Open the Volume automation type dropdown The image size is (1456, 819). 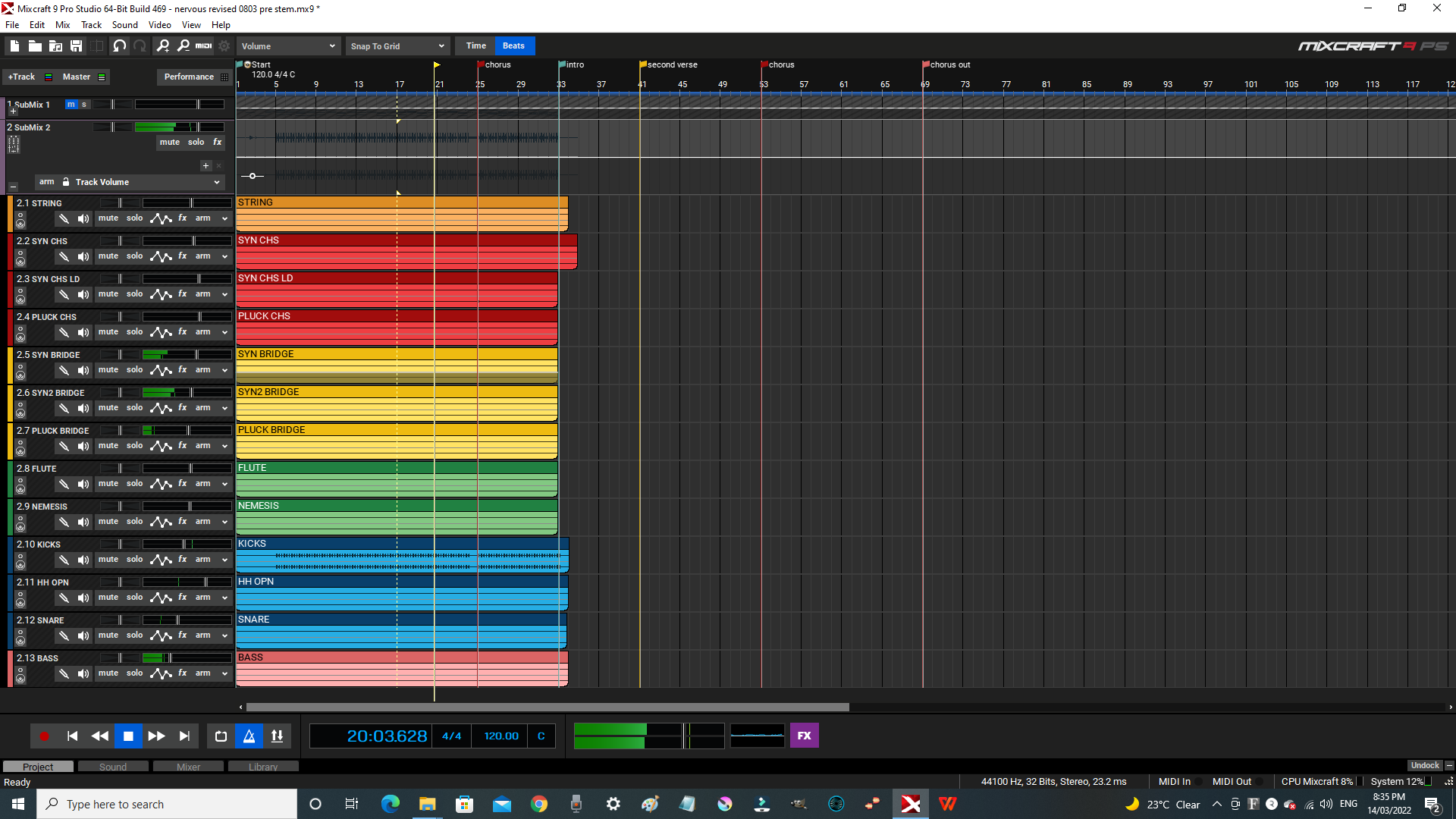tap(288, 46)
